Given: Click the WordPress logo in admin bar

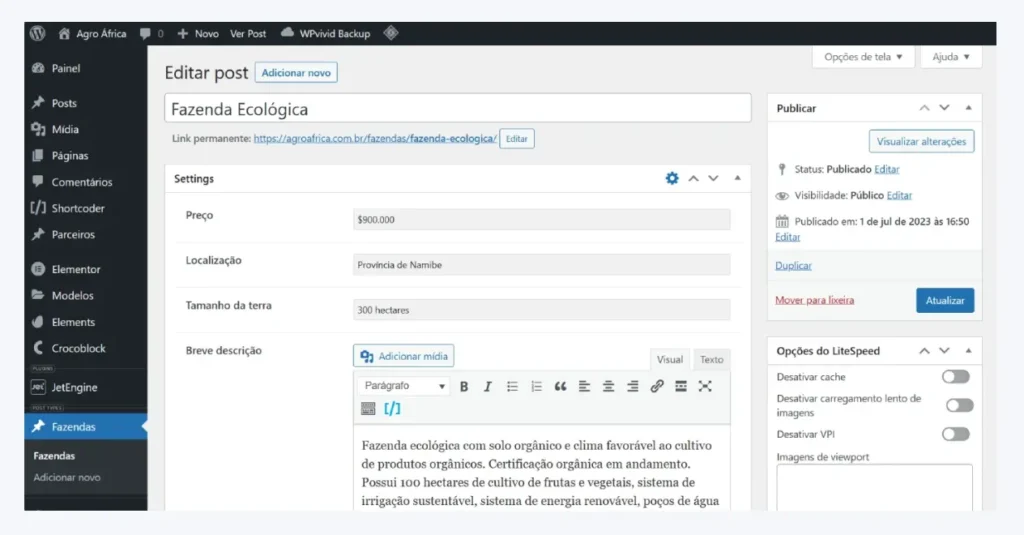Looking at the screenshot, I should click(x=38, y=33).
